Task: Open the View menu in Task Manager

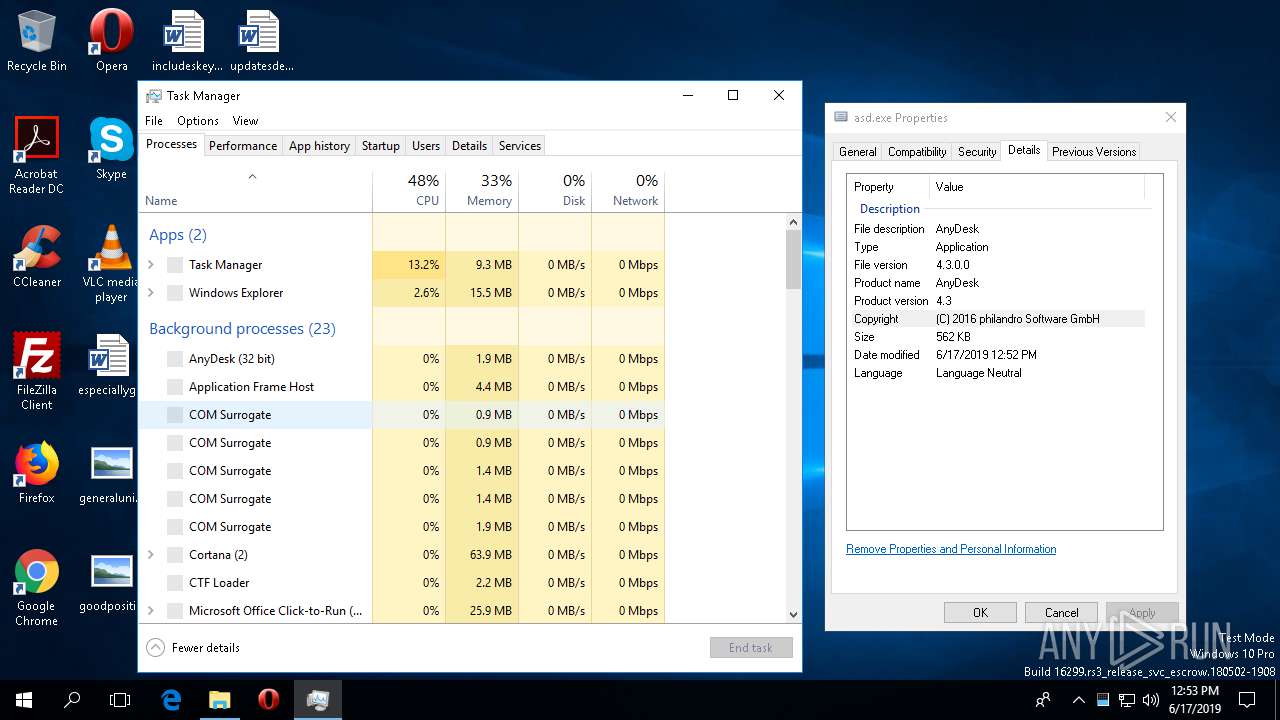Action: (x=245, y=120)
